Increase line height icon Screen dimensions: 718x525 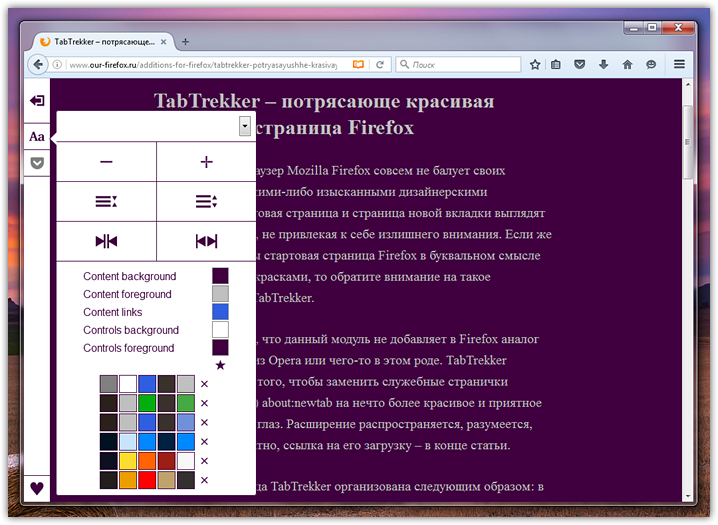click(x=207, y=201)
